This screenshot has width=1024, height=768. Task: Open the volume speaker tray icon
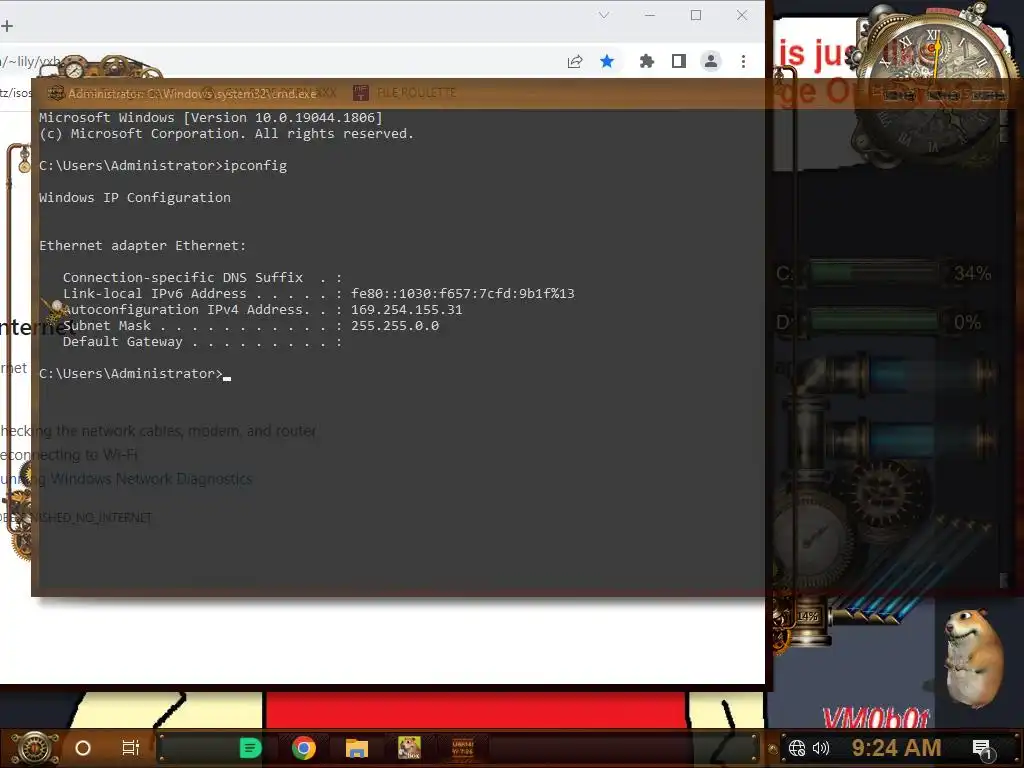pos(821,748)
